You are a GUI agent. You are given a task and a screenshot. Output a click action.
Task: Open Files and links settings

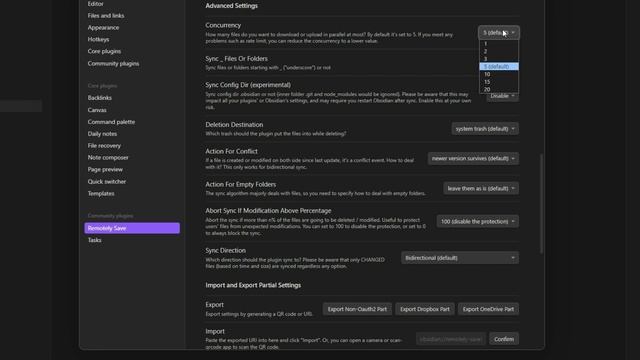click(106, 16)
